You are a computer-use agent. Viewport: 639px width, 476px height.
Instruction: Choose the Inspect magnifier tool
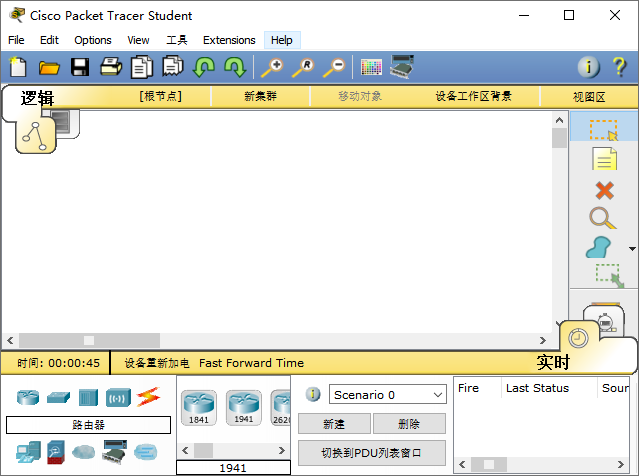tap(603, 218)
